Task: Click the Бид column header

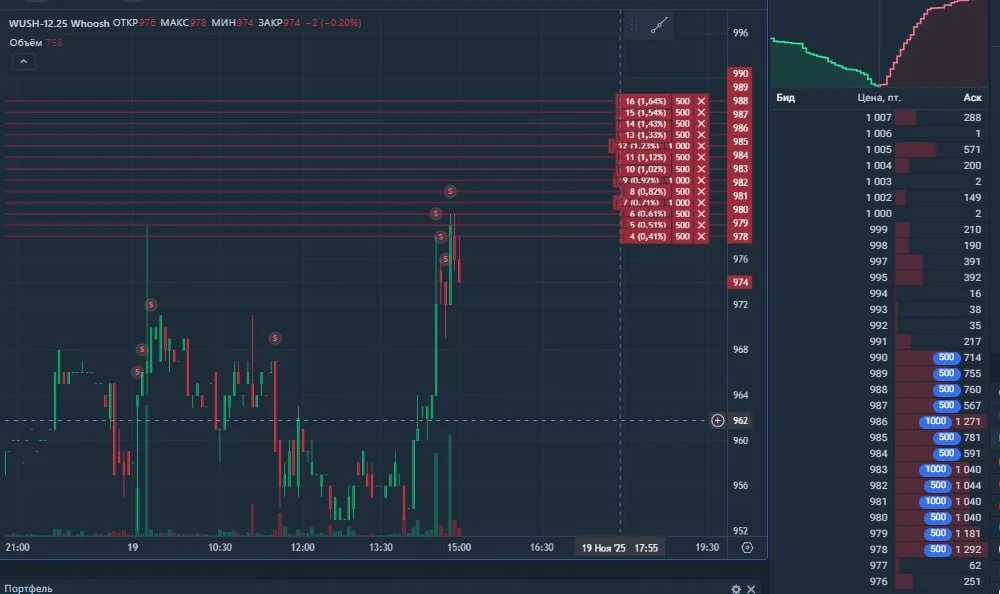Action: 786,98
